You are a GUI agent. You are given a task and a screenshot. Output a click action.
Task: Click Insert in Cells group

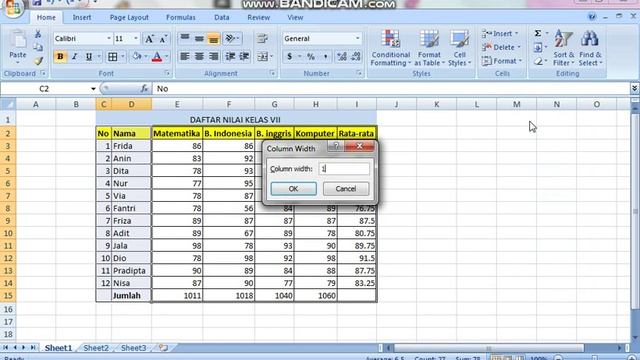click(500, 33)
